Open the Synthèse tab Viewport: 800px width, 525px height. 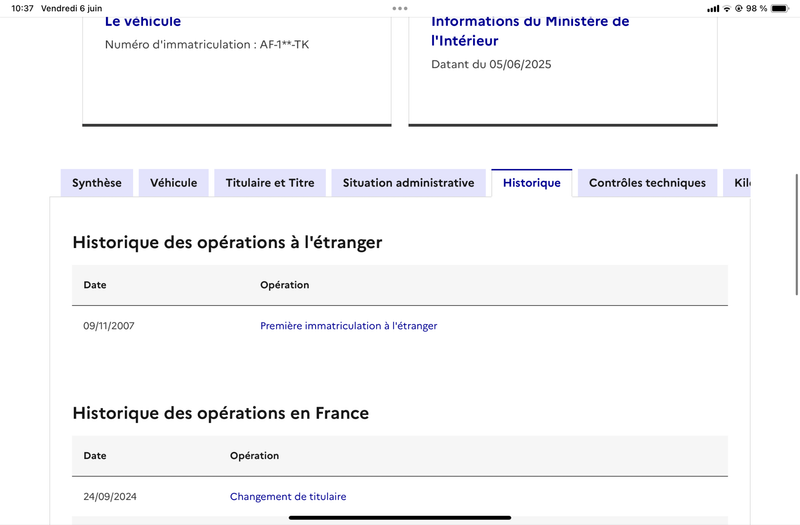coord(96,183)
